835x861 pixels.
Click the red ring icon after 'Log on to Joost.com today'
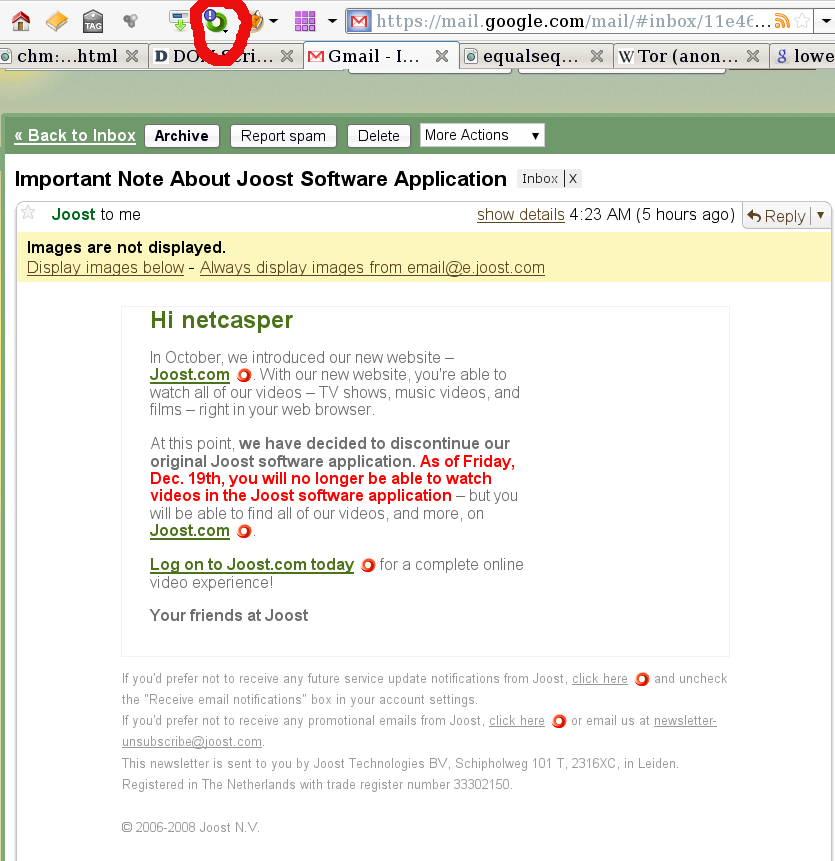tap(368, 565)
